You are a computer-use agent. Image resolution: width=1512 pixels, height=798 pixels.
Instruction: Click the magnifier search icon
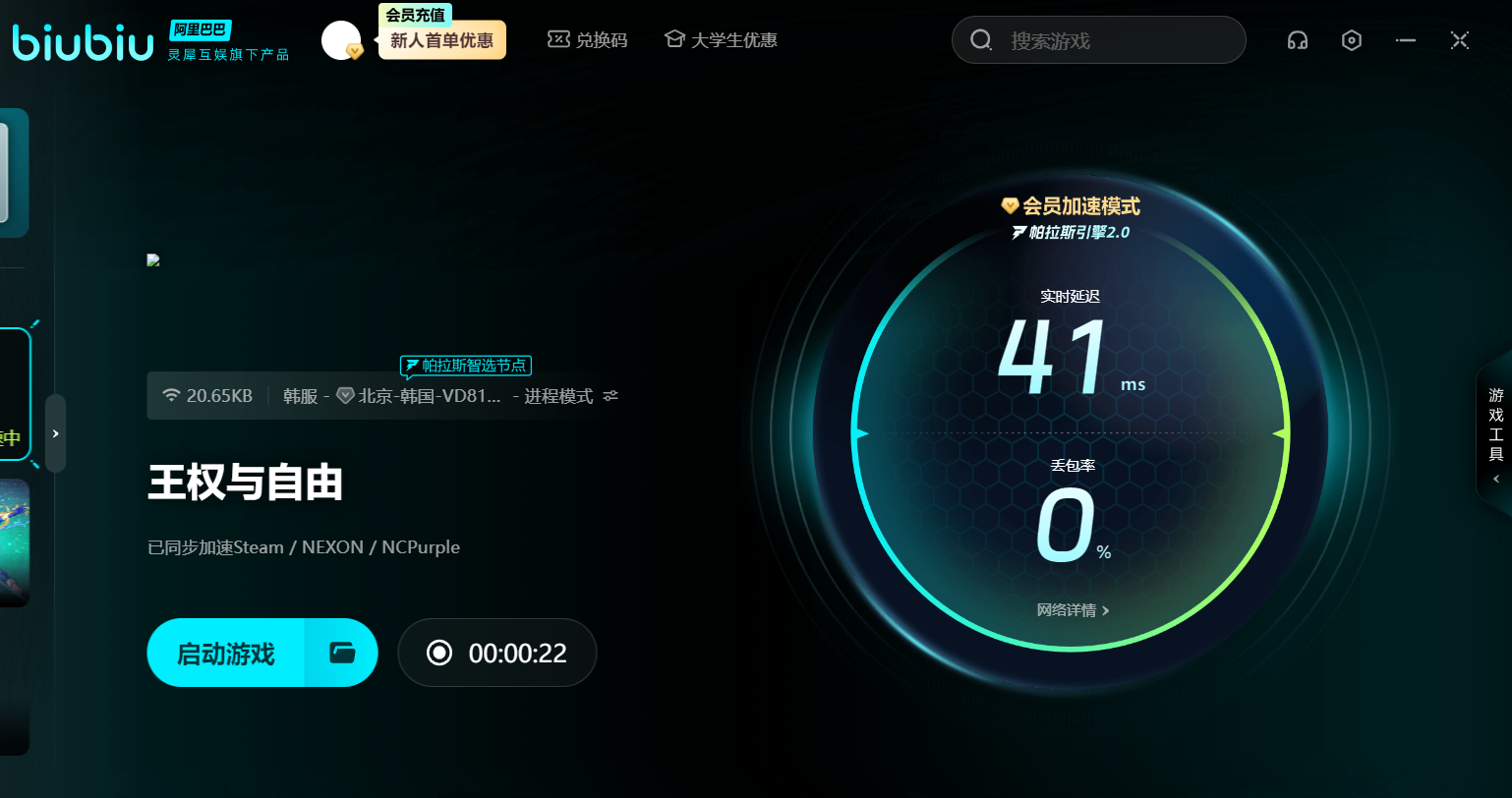tap(981, 40)
